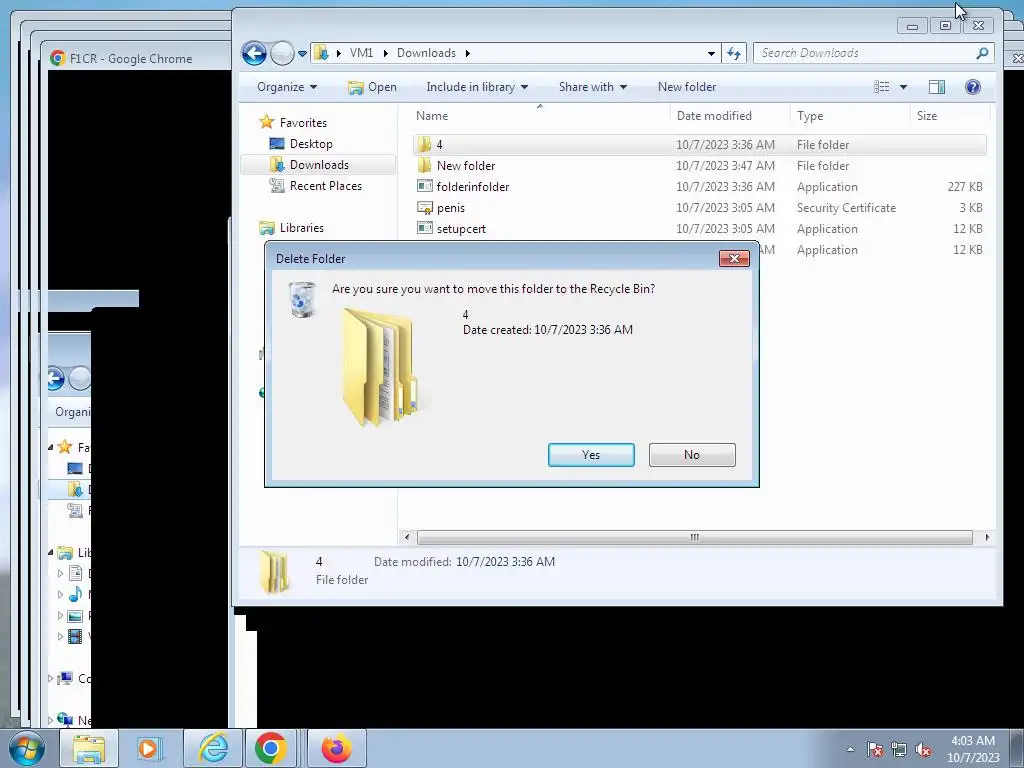Open the Share with menu
1024x768 pixels.
pyautogui.click(x=592, y=87)
